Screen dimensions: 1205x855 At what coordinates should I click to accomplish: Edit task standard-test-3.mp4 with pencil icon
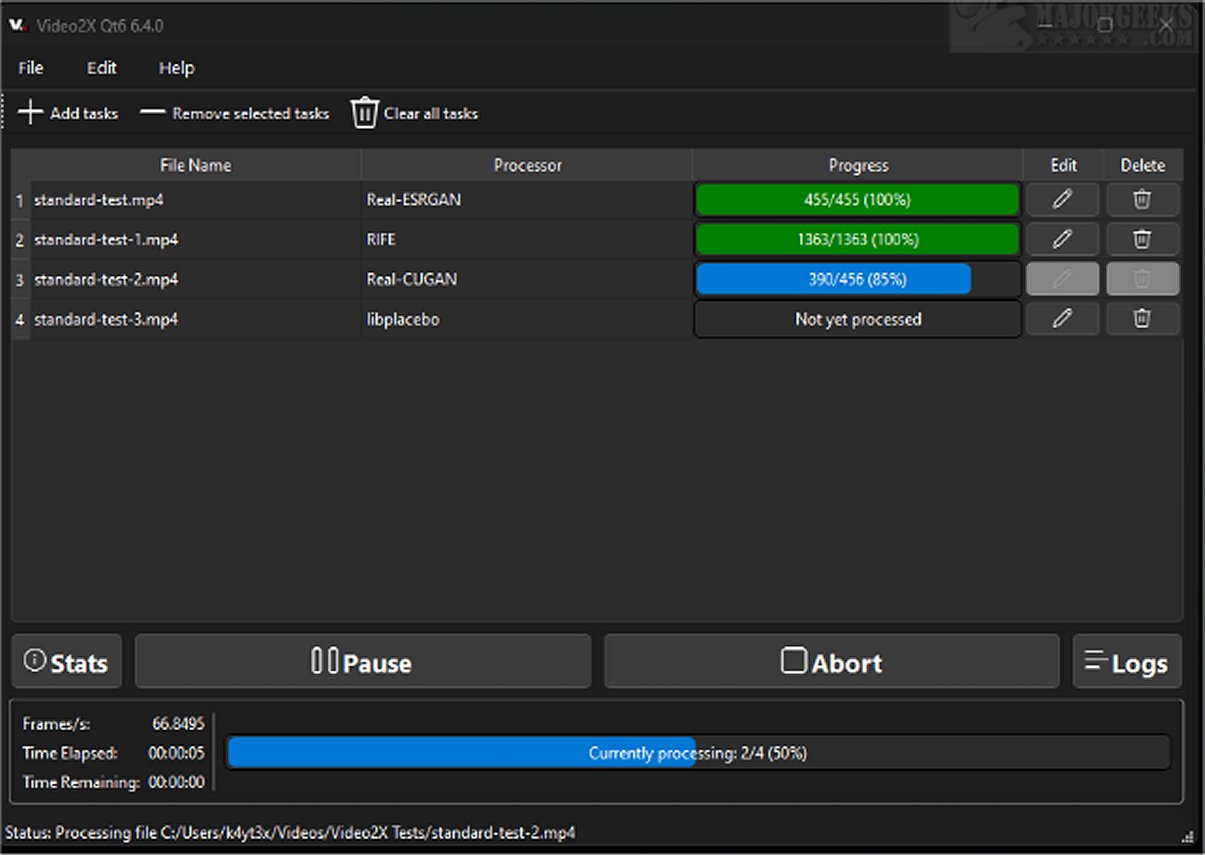click(1062, 319)
